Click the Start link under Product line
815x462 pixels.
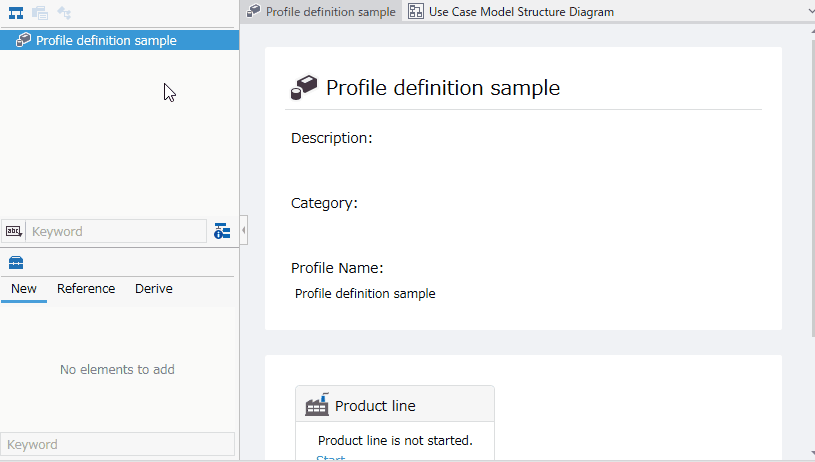331,458
